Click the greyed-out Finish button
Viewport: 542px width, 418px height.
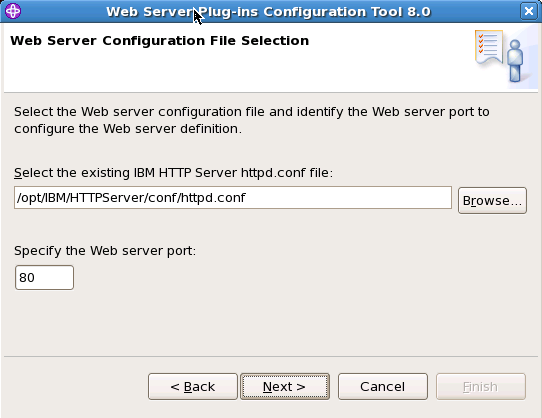point(481,387)
